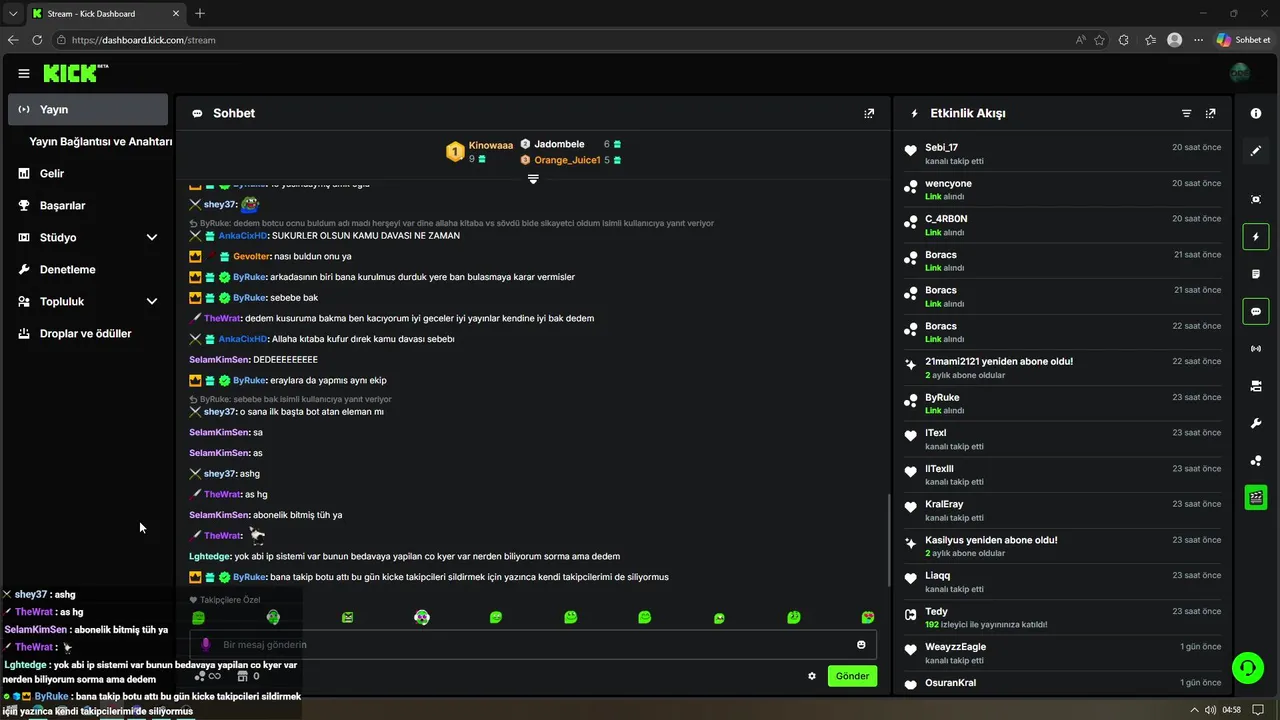This screenshot has height=720, width=1280.
Task: Click the C_4RB0N activity entry
Action: (1062, 225)
